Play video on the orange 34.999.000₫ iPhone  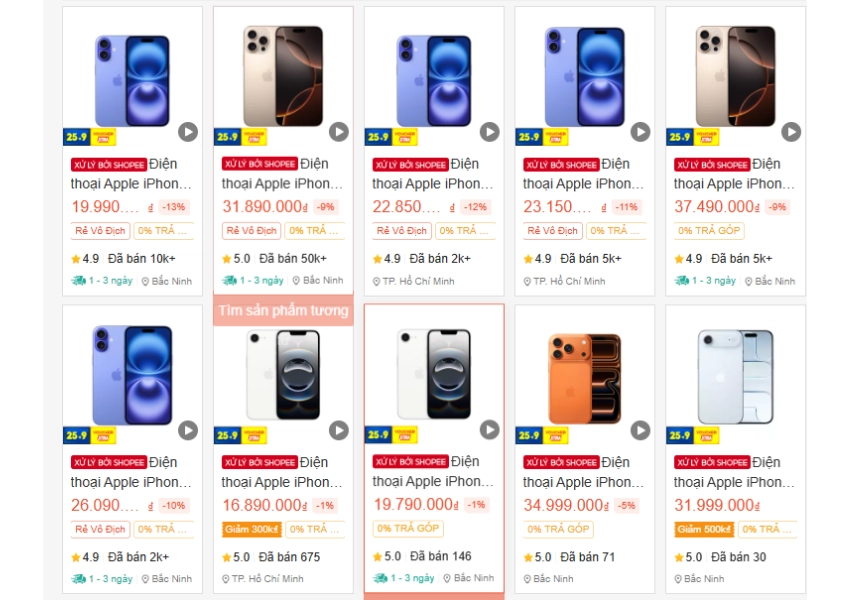640,430
